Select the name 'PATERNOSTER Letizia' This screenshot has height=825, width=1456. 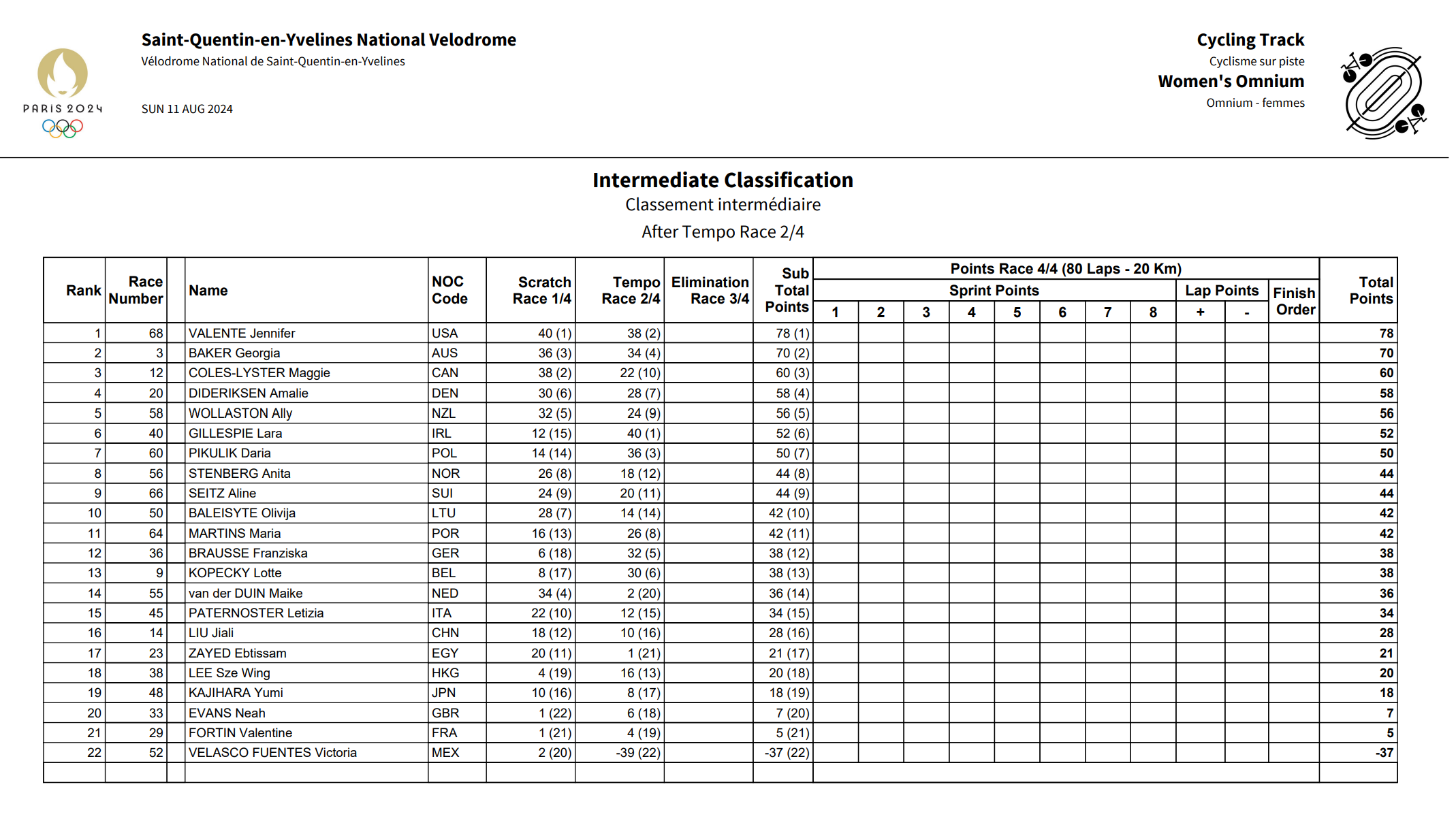(x=256, y=613)
